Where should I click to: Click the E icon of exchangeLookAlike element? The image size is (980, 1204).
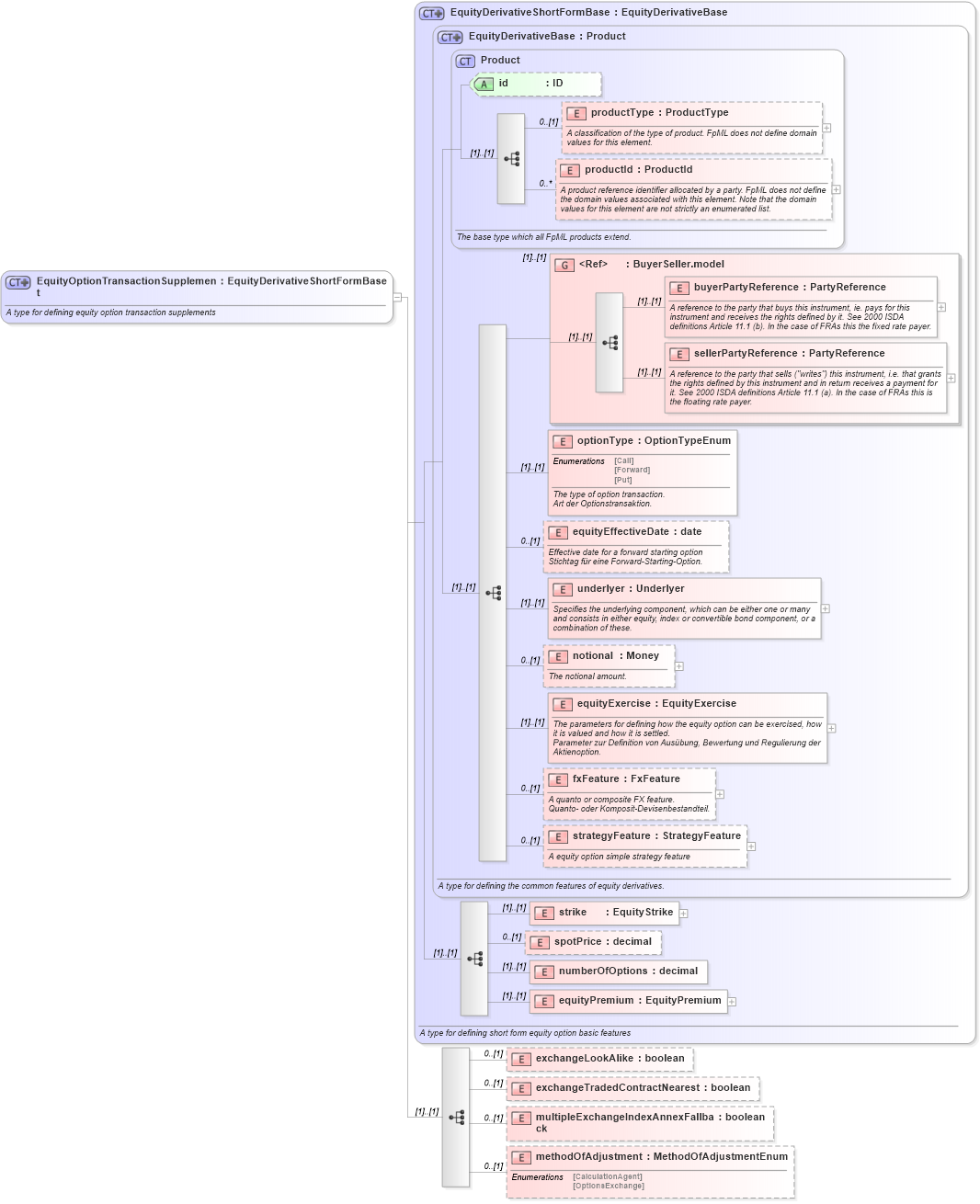pos(521,1060)
